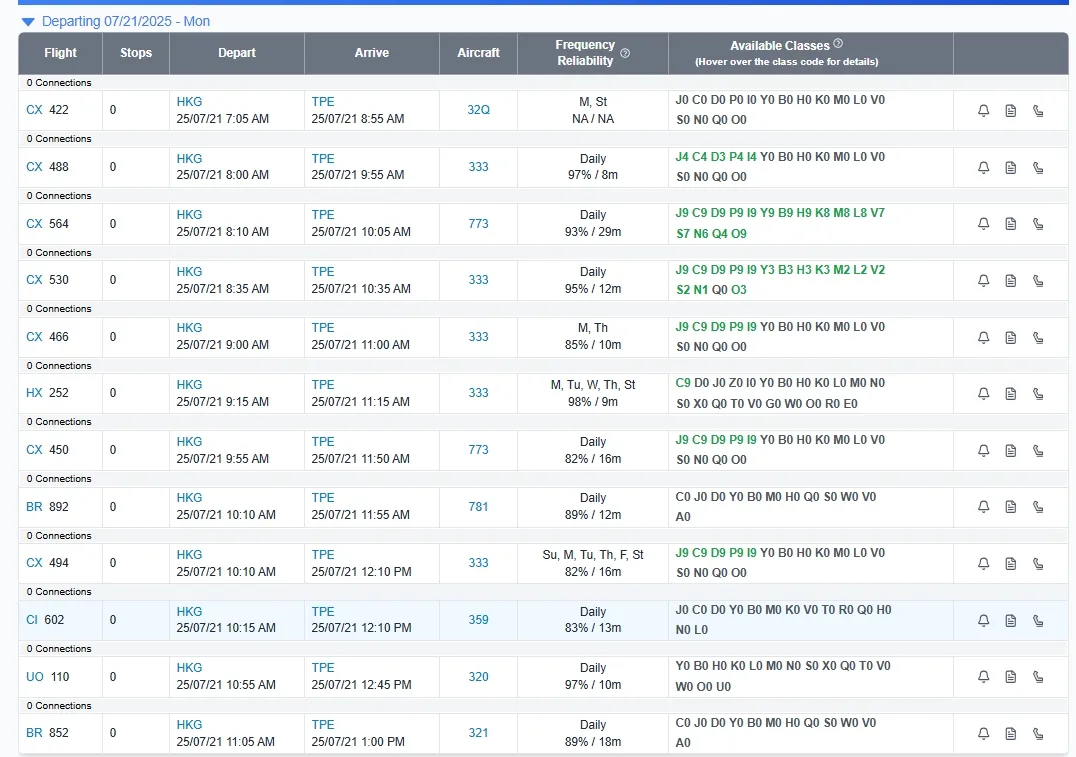Click the Aircraft column header
The width and height of the screenshot is (1076, 757).
[478, 53]
